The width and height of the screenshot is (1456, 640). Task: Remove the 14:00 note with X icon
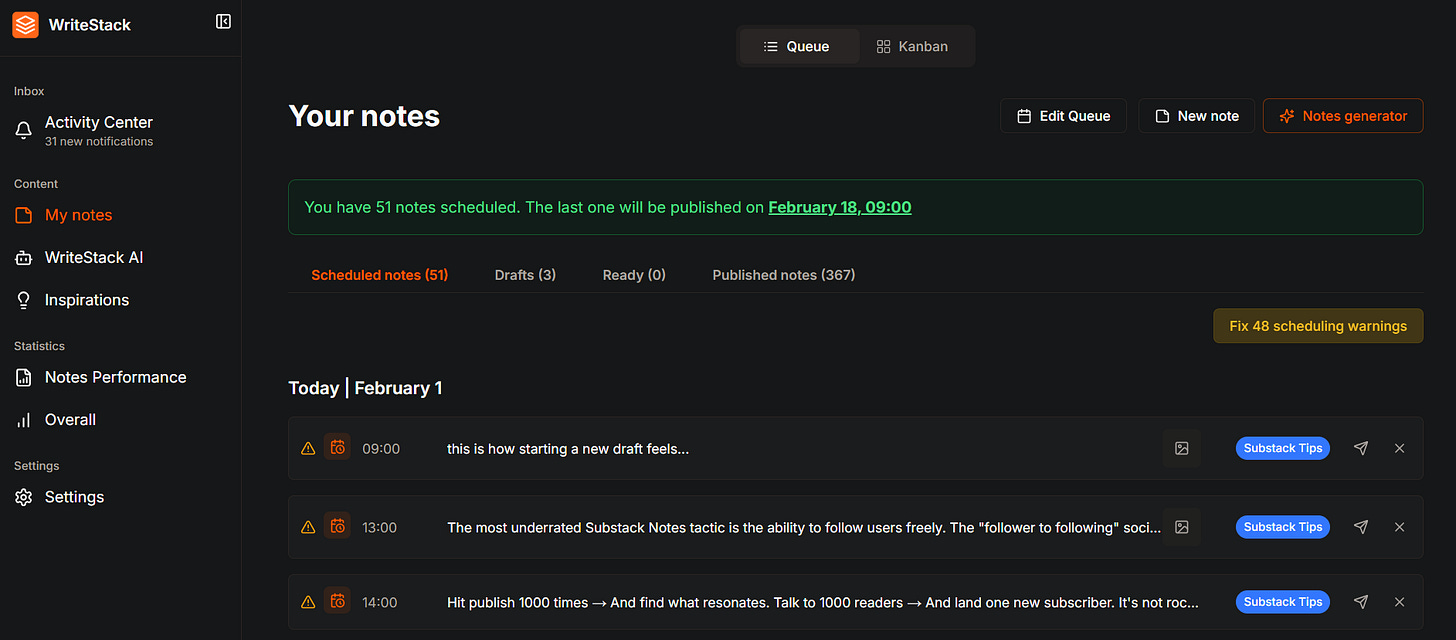point(1400,602)
